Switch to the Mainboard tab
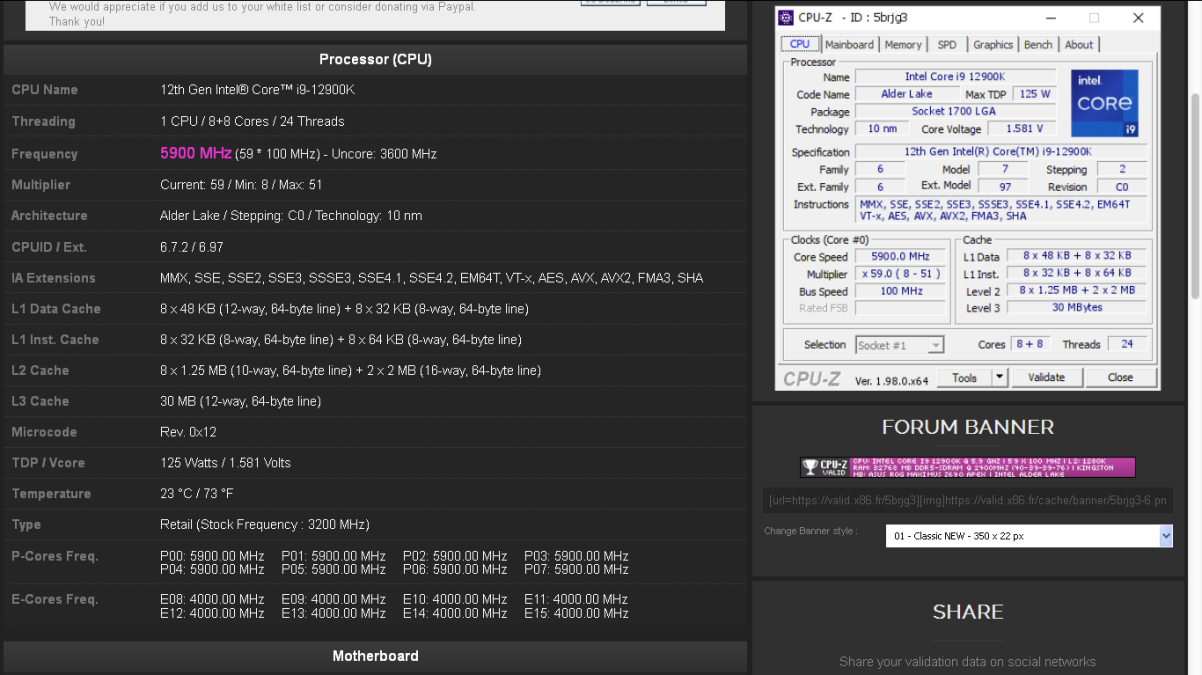Viewport: 1202px width, 675px height. (x=849, y=45)
